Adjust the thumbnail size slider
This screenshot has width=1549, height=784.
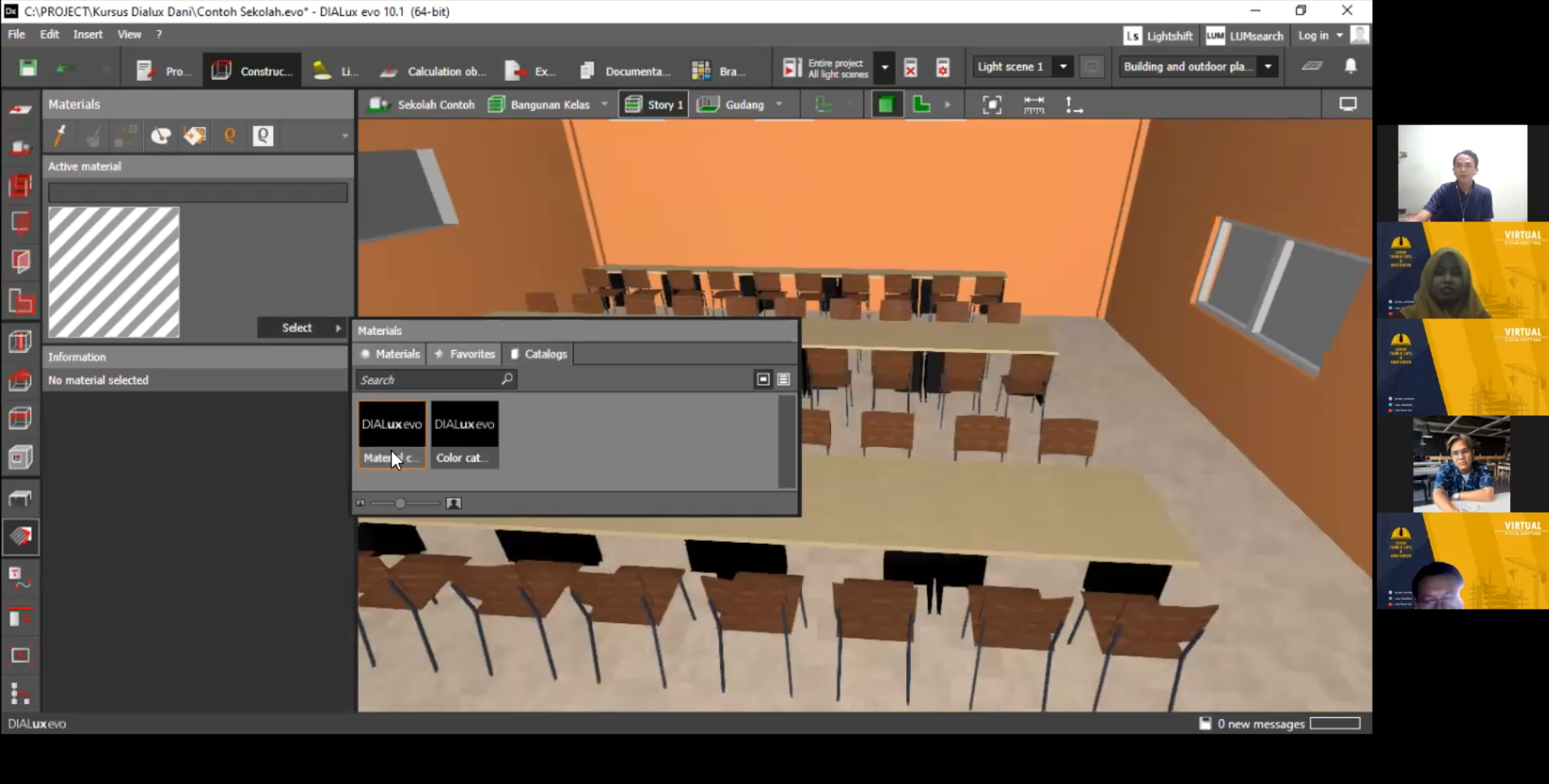click(x=400, y=504)
